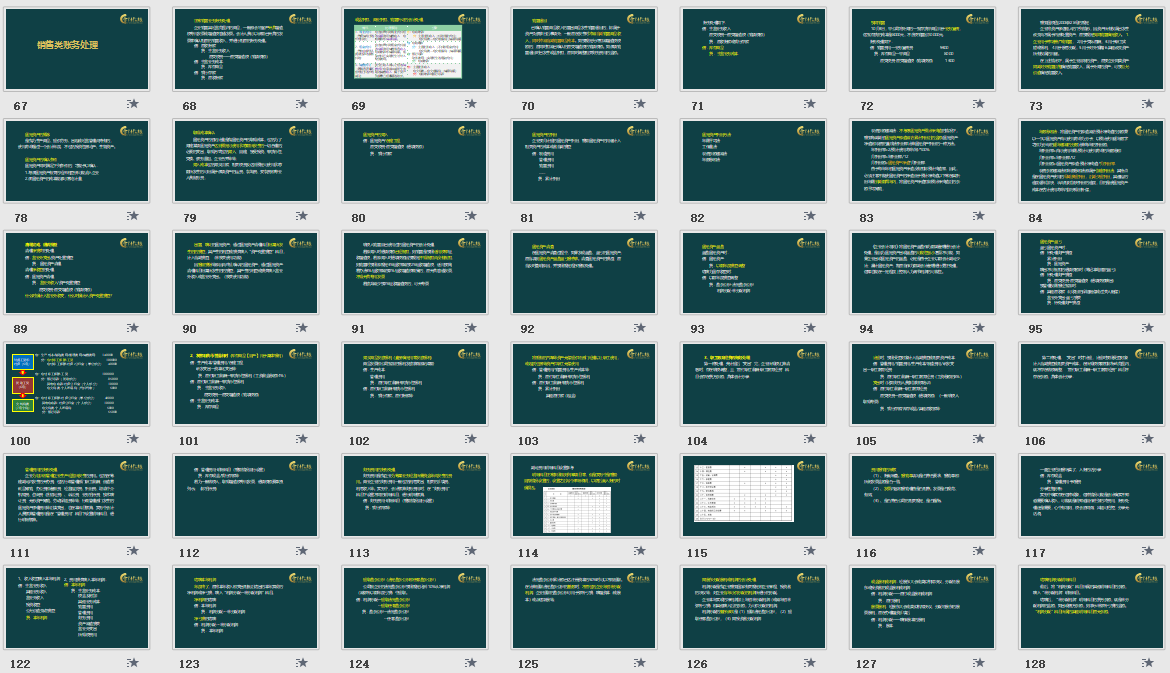The height and width of the screenshot is (673, 1170).
Task: Choose the slide 89 thumbnail
Action: 77,273
